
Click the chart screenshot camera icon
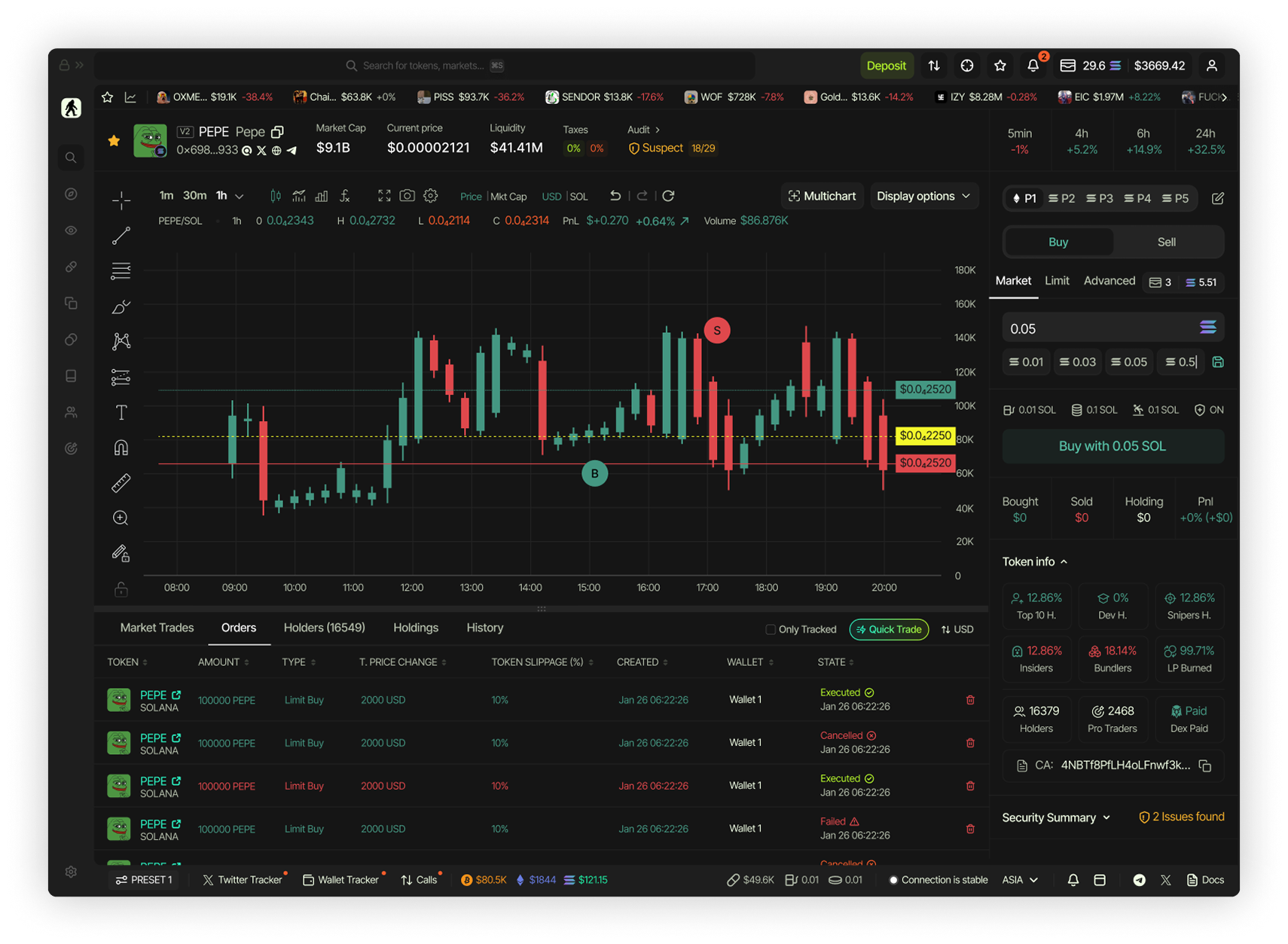407,196
